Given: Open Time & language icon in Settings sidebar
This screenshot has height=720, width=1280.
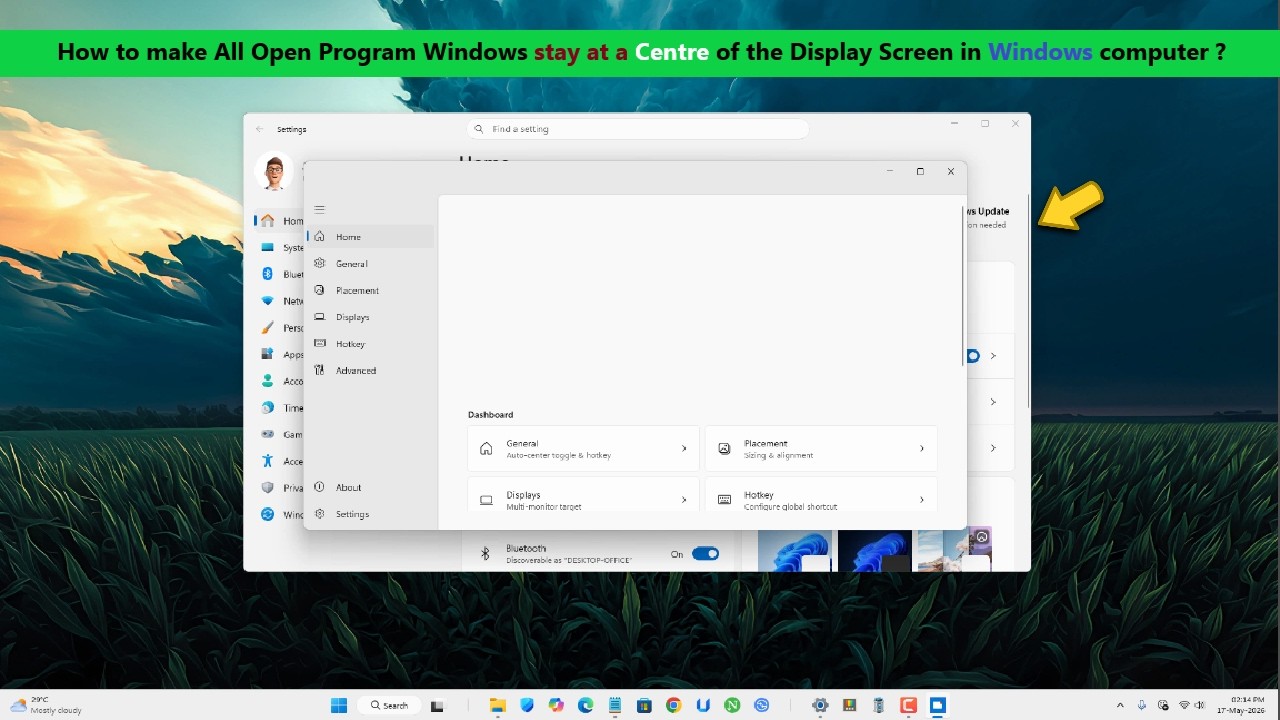Looking at the screenshot, I should pos(267,408).
